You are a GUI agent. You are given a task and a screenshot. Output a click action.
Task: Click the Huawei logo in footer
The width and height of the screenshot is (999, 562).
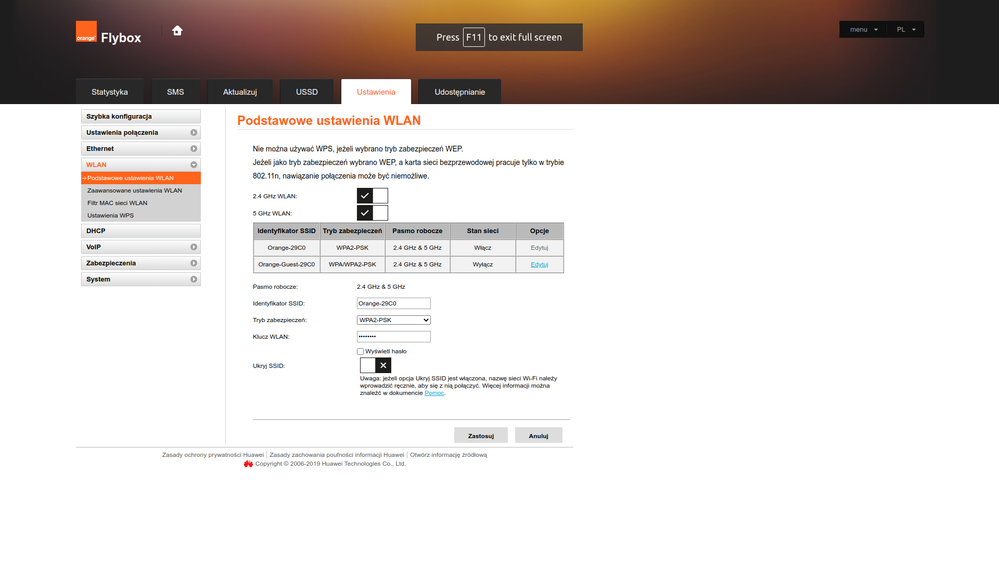(248, 464)
